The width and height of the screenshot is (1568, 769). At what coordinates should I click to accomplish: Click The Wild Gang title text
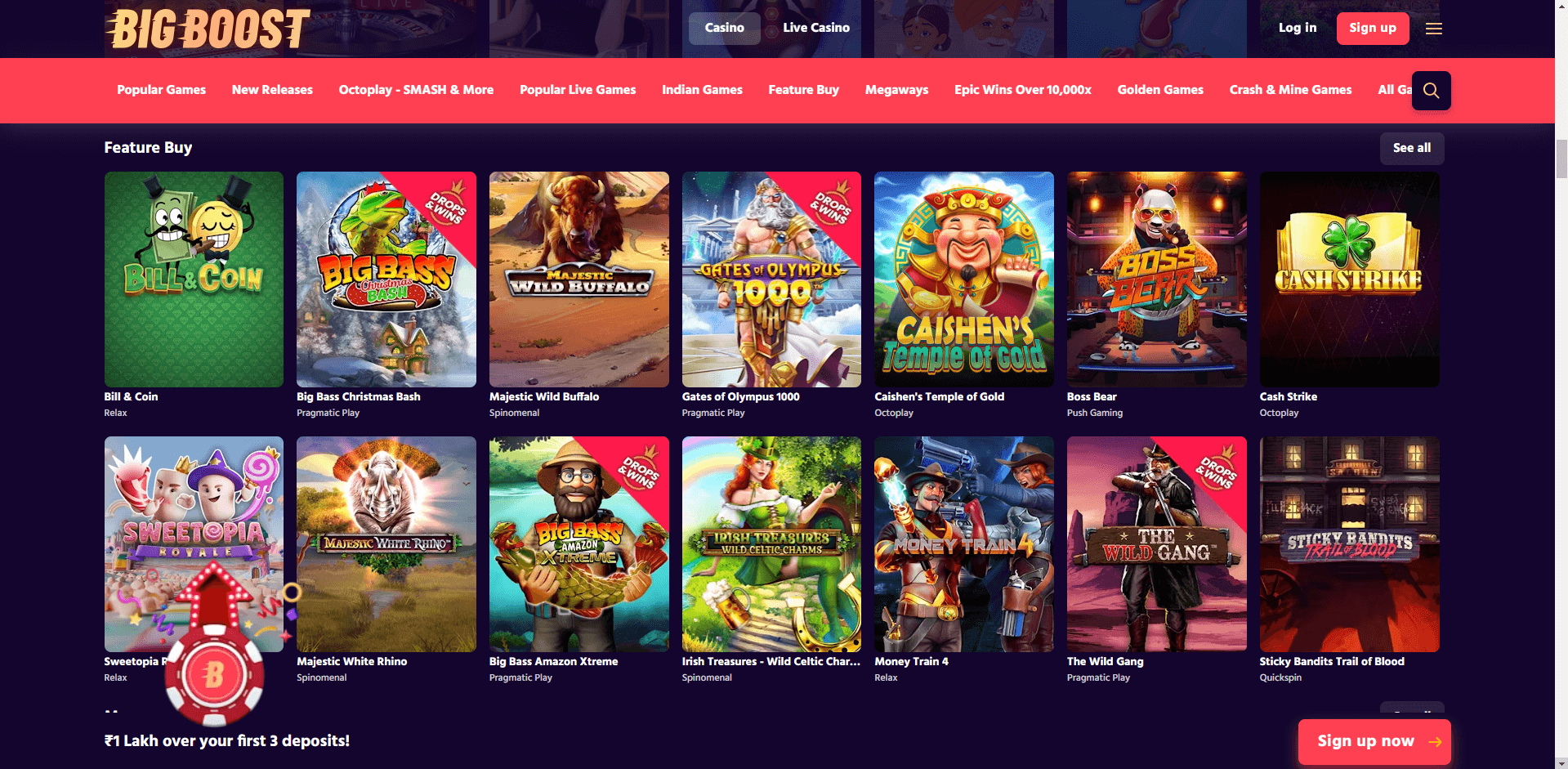click(x=1106, y=661)
